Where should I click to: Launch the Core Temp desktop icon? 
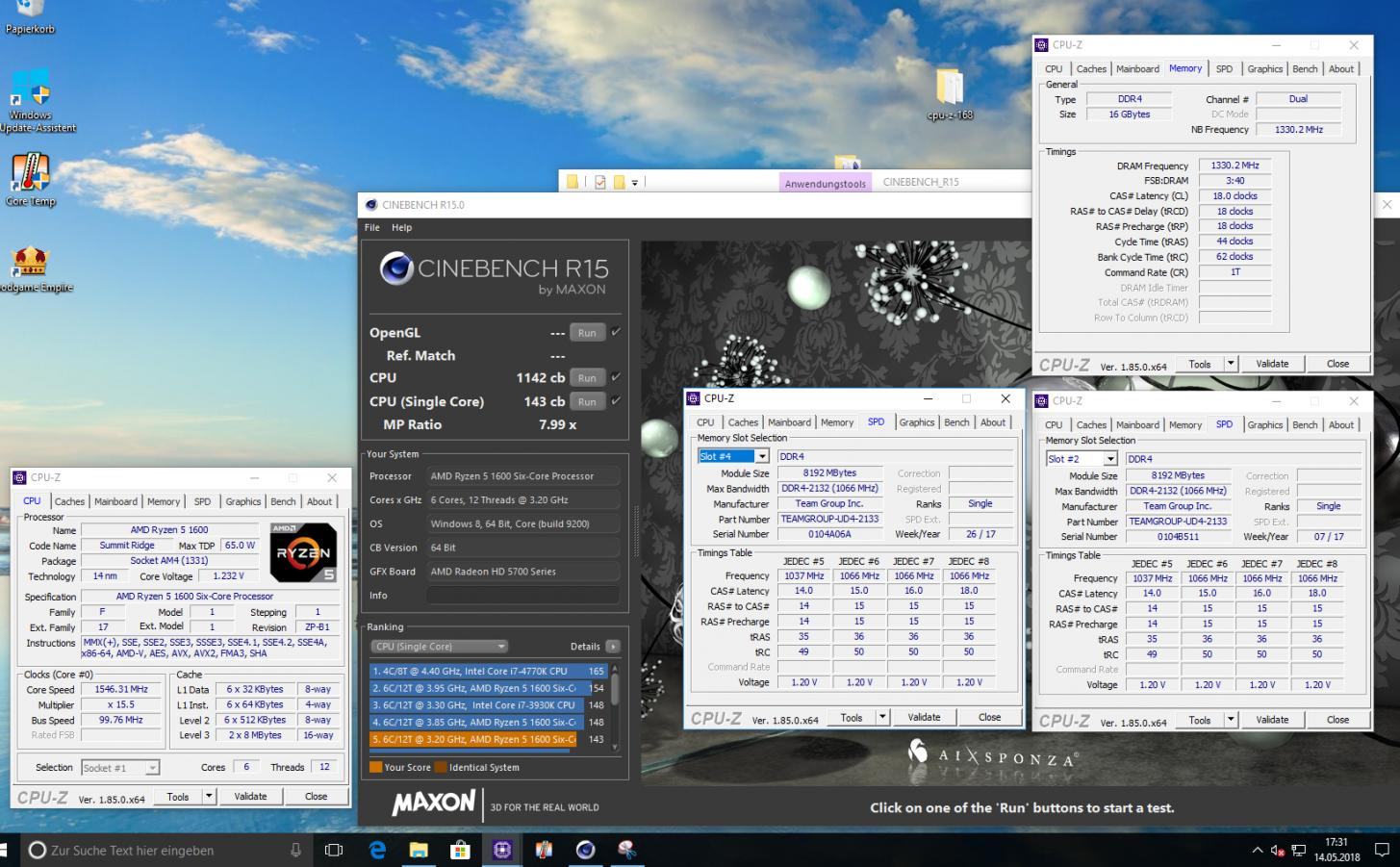[x=31, y=181]
